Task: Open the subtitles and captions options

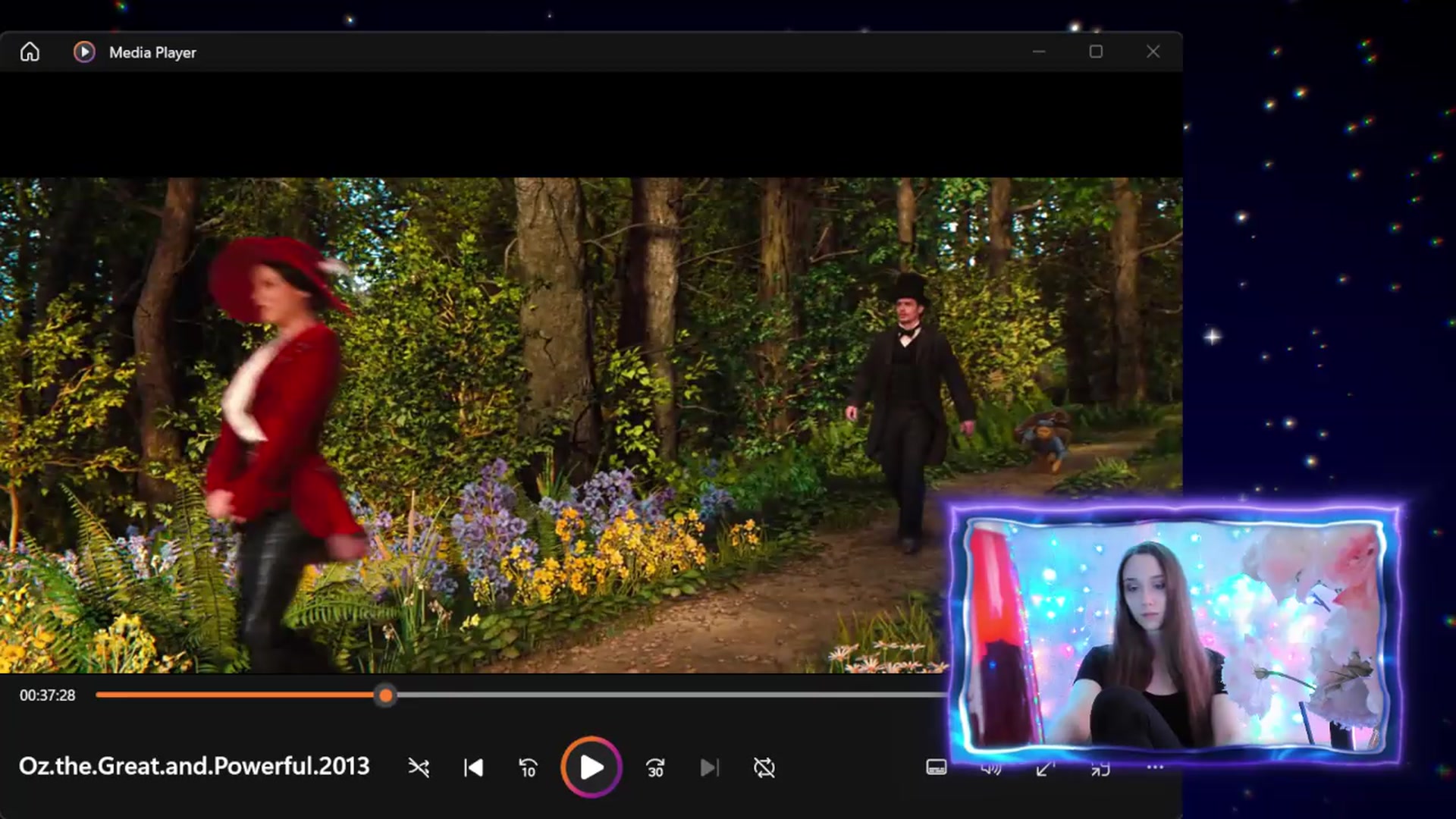Action: coord(937,767)
